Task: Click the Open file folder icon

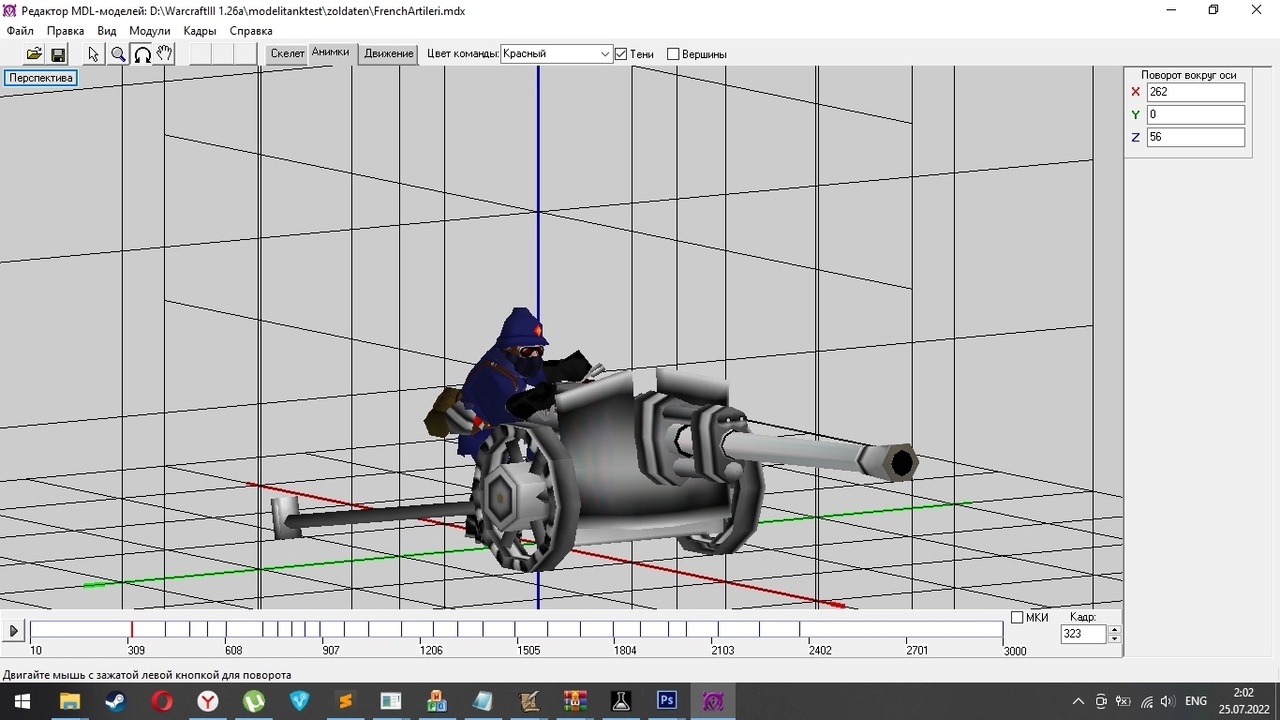Action: (34, 54)
